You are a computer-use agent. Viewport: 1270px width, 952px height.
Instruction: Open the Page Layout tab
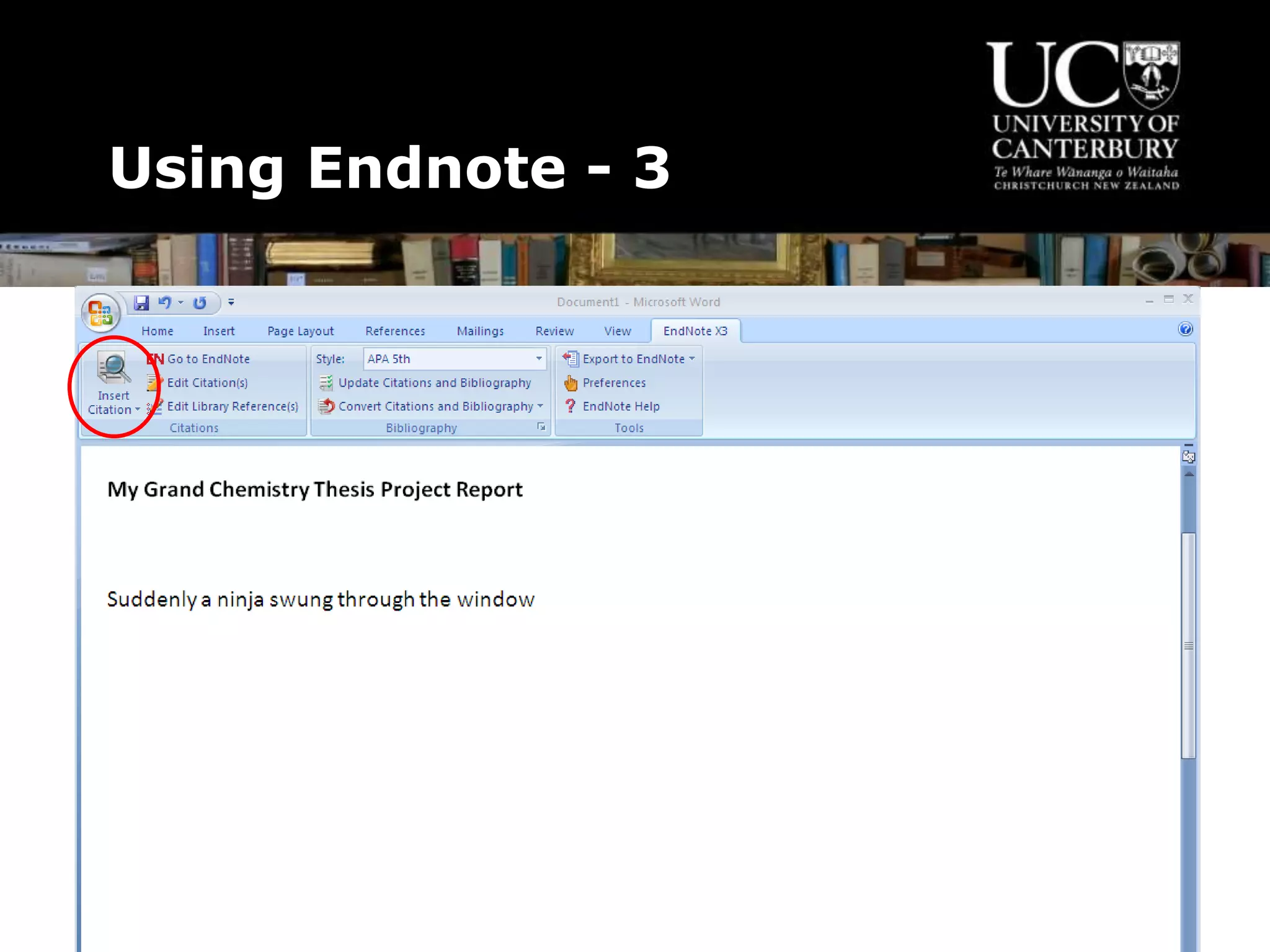[x=301, y=331]
